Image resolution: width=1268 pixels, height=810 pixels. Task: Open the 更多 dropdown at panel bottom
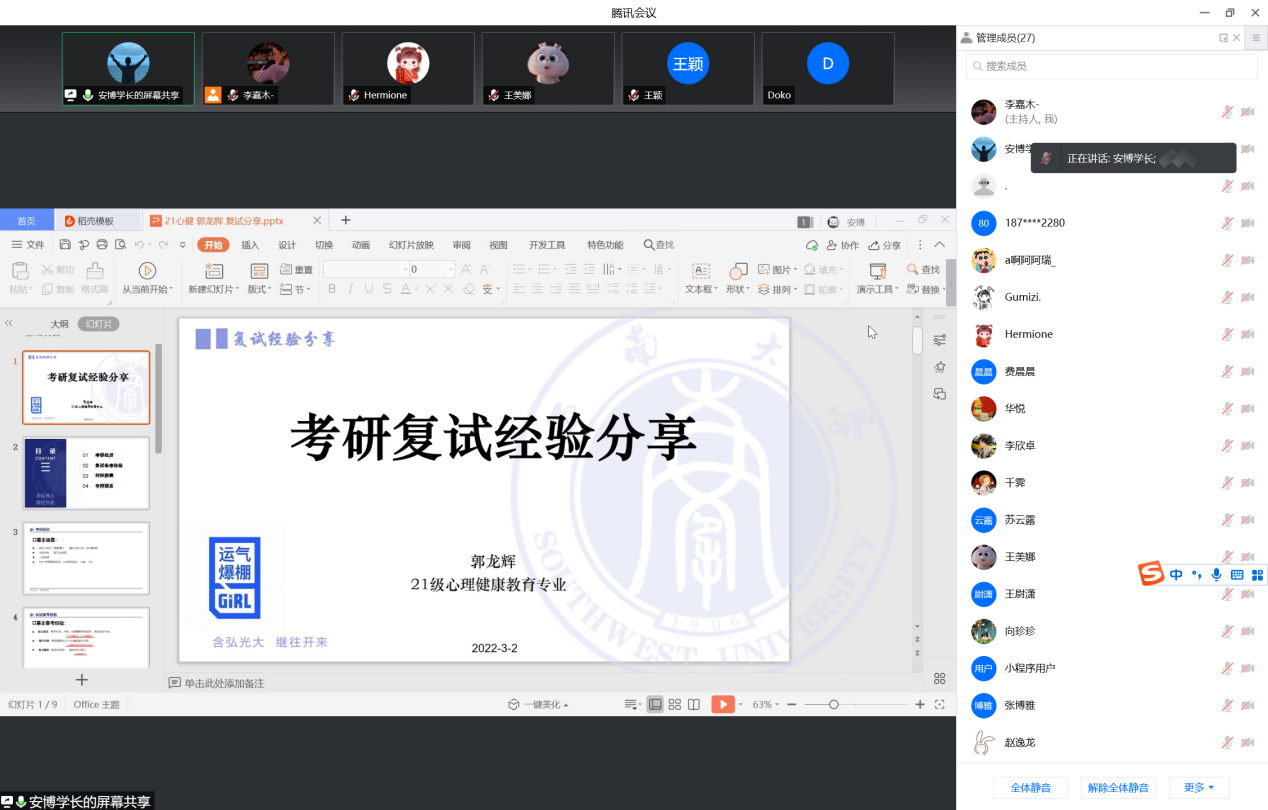[x=1198, y=788]
